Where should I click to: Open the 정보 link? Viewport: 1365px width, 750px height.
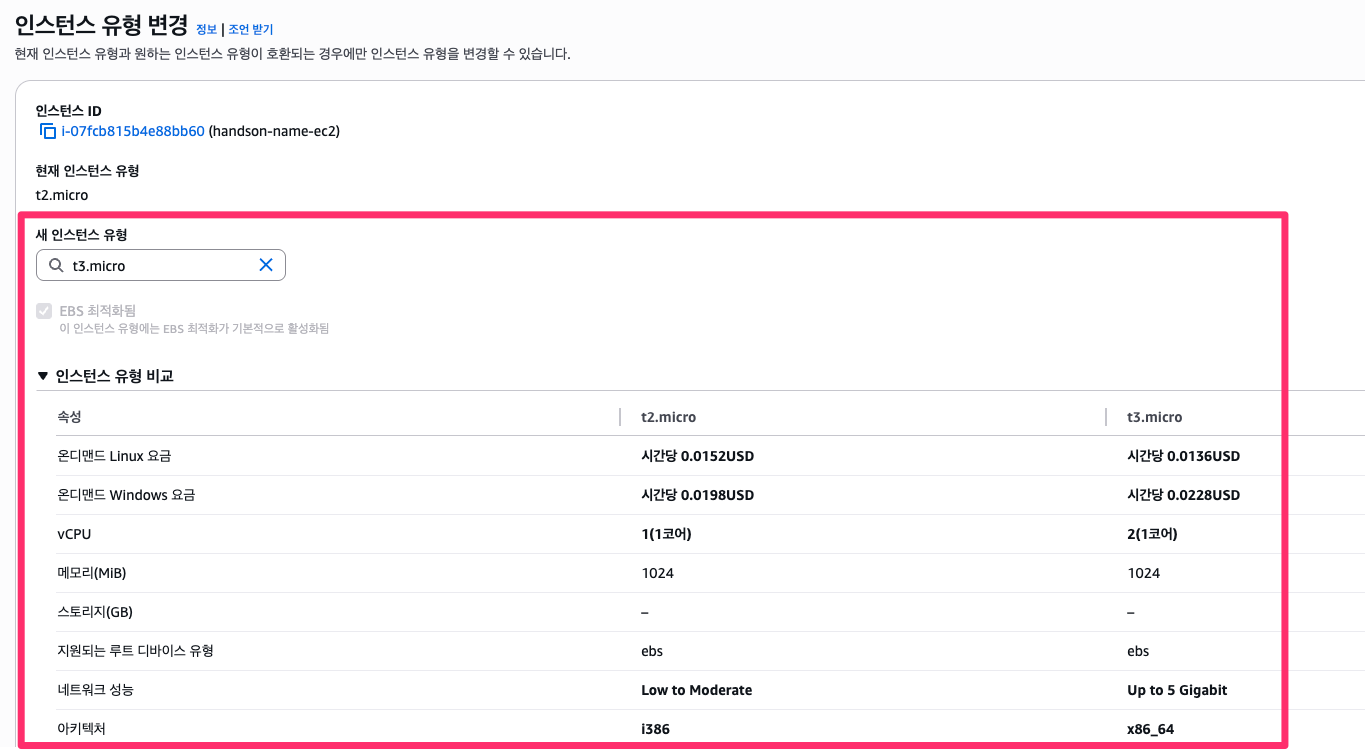coord(206,30)
